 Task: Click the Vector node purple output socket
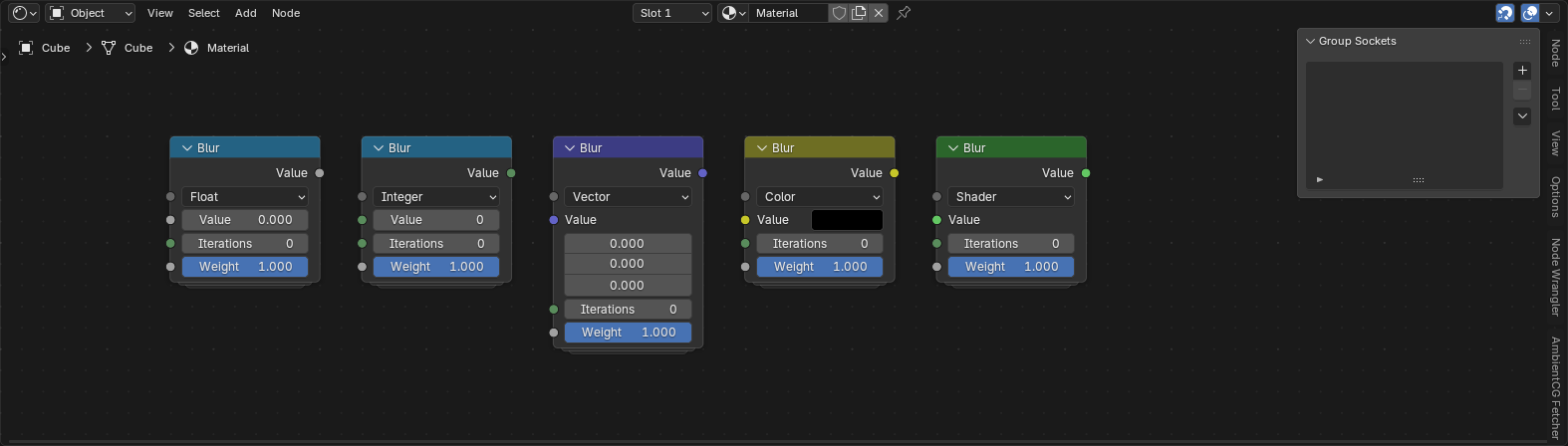703,173
